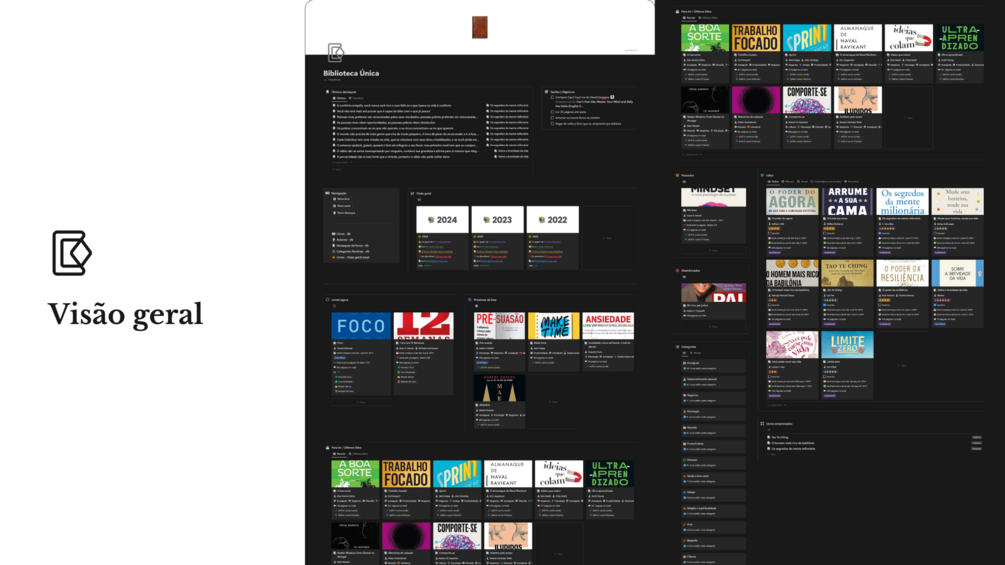Open the Pai Rico cover in Abandonados
The height and width of the screenshot is (565, 1005).
click(713, 292)
